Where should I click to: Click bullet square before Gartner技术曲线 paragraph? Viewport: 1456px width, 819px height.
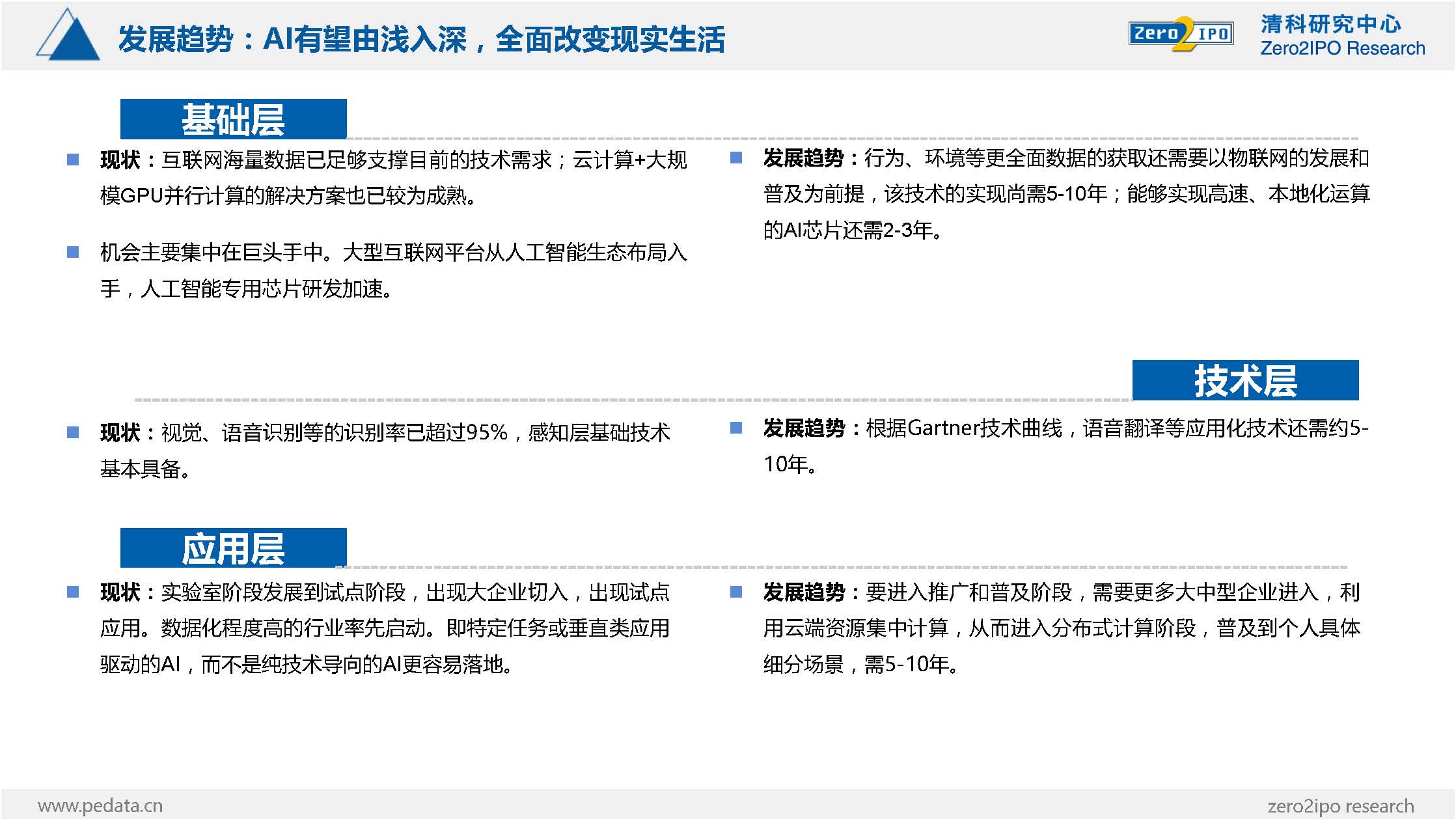(x=736, y=428)
